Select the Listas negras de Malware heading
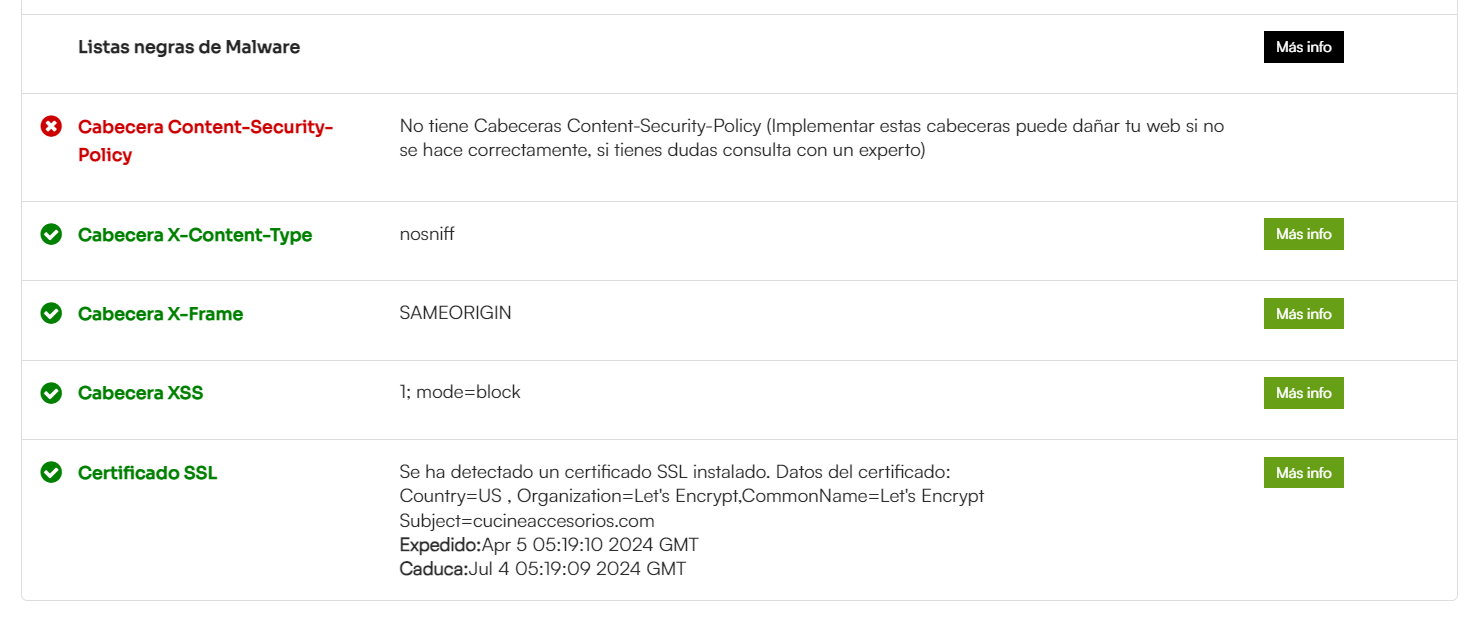This screenshot has height=620, width=1484. point(189,47)
